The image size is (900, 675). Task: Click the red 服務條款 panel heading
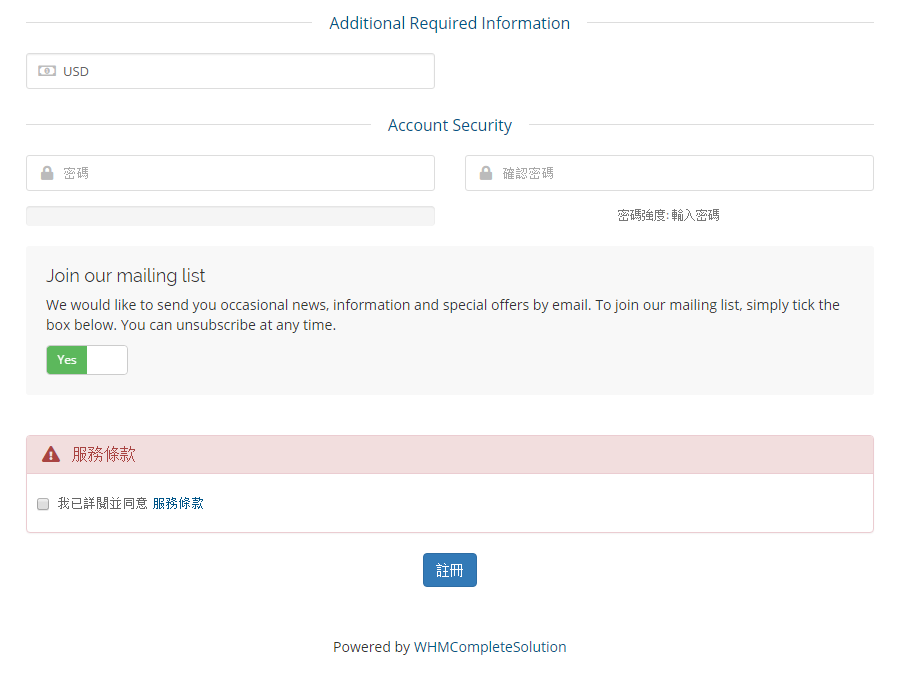click(104, 455)
